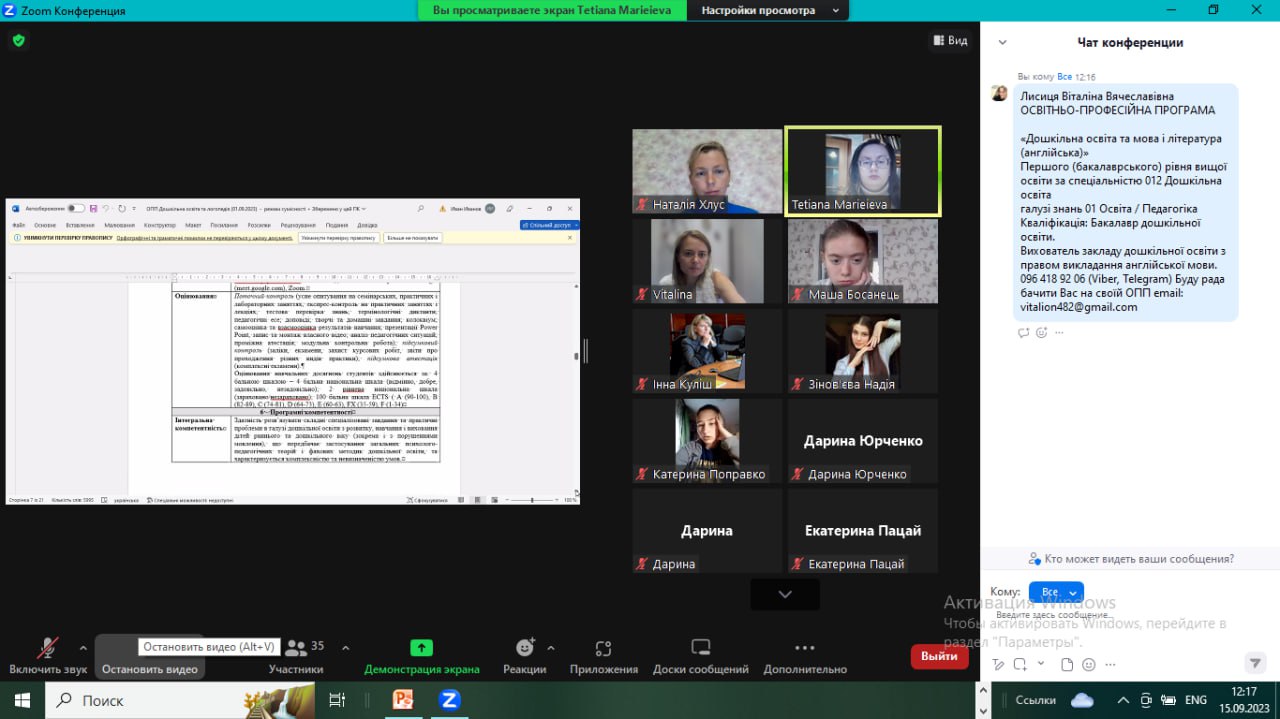Click Word vertical scrollbar thumb
Viewport: 1280px width, 719px height.
coord(575,355)
